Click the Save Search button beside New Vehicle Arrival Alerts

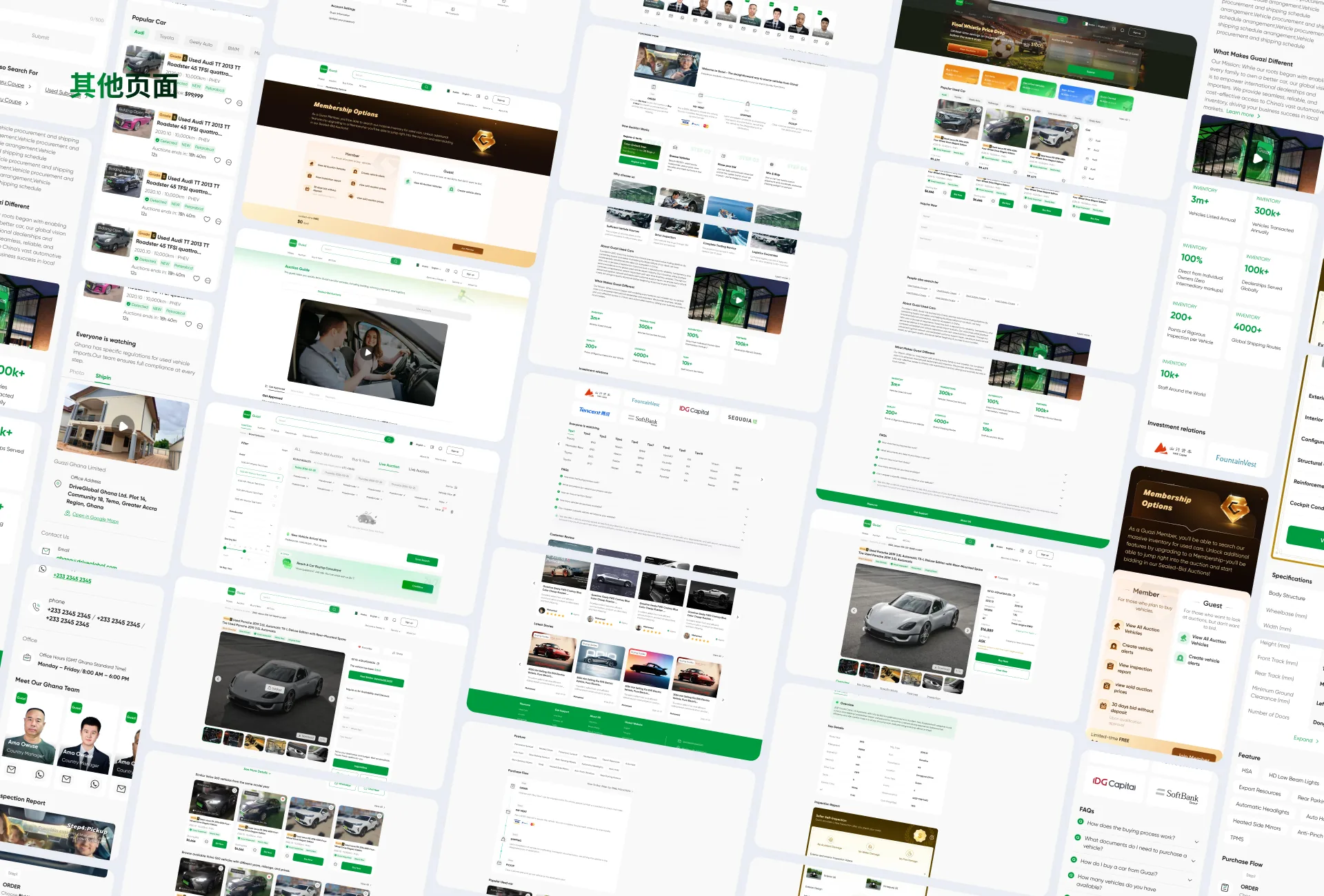(x=422, y=560)
